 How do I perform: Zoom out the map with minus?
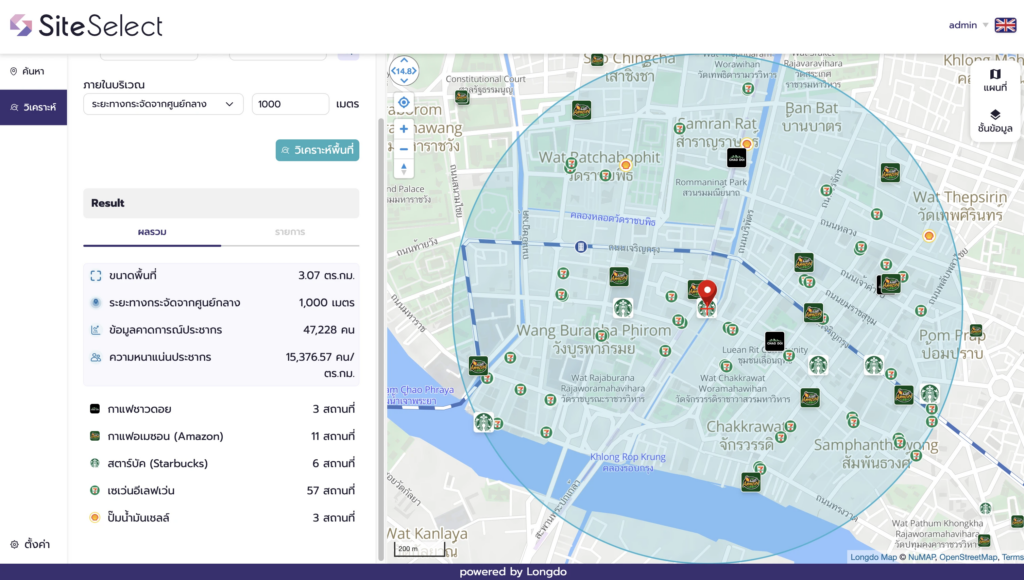point(404,149)
